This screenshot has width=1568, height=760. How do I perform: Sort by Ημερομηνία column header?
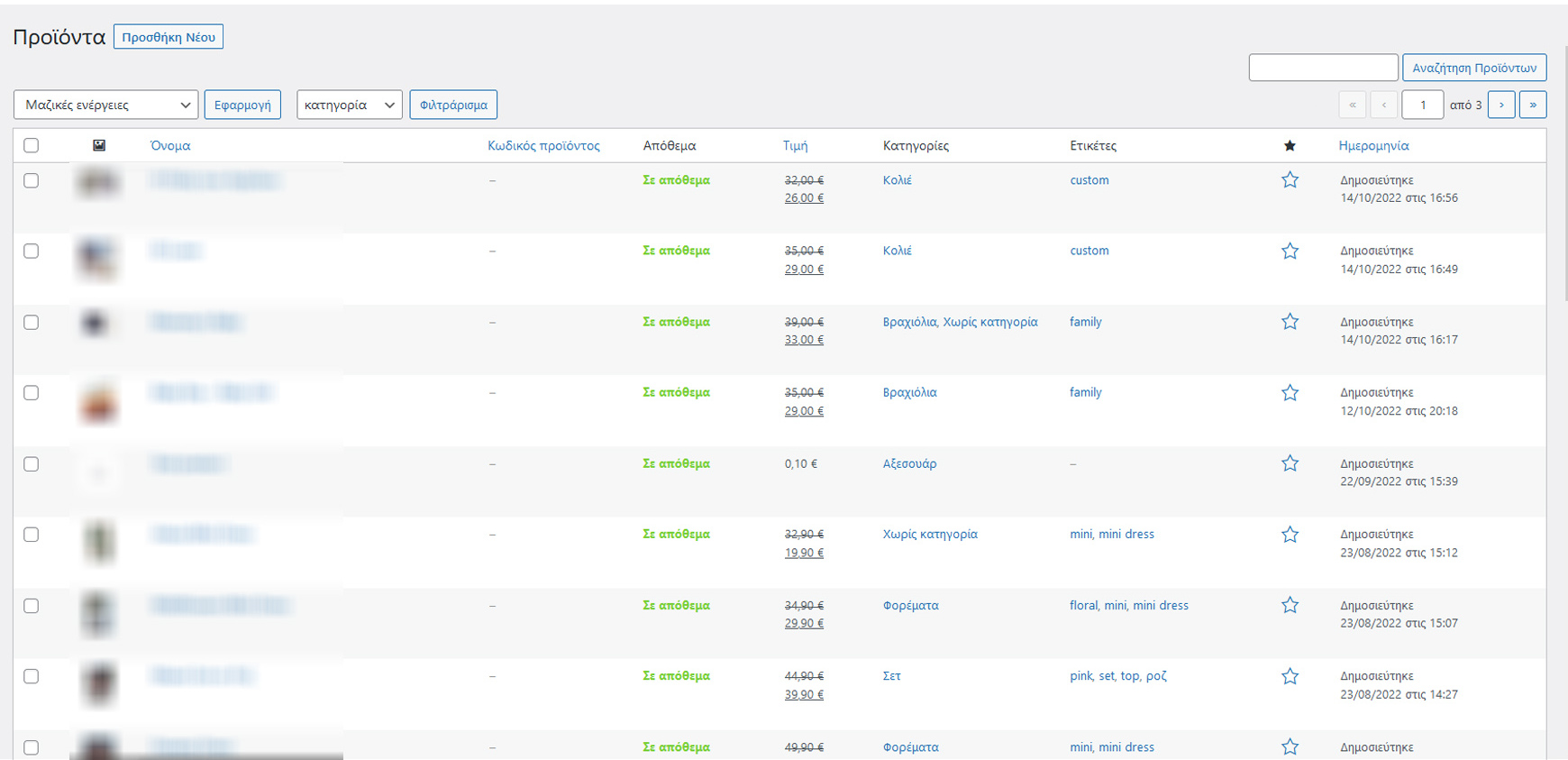pos(1373,145)
